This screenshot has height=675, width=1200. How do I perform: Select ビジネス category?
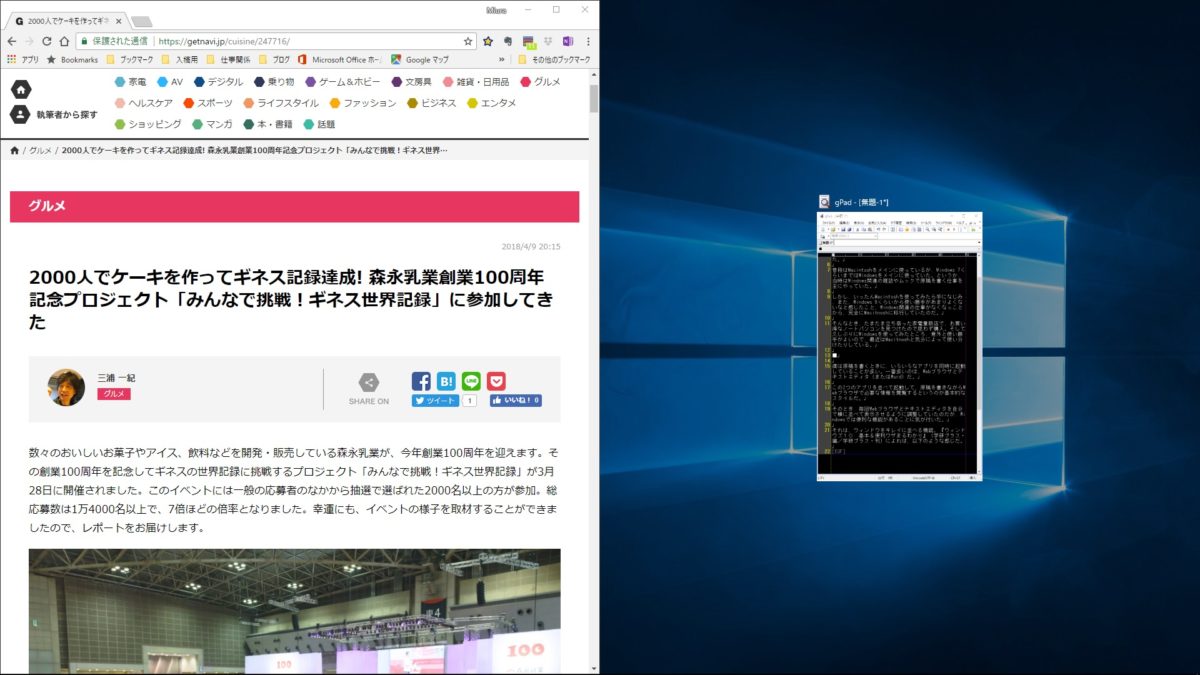coord(432,103)
